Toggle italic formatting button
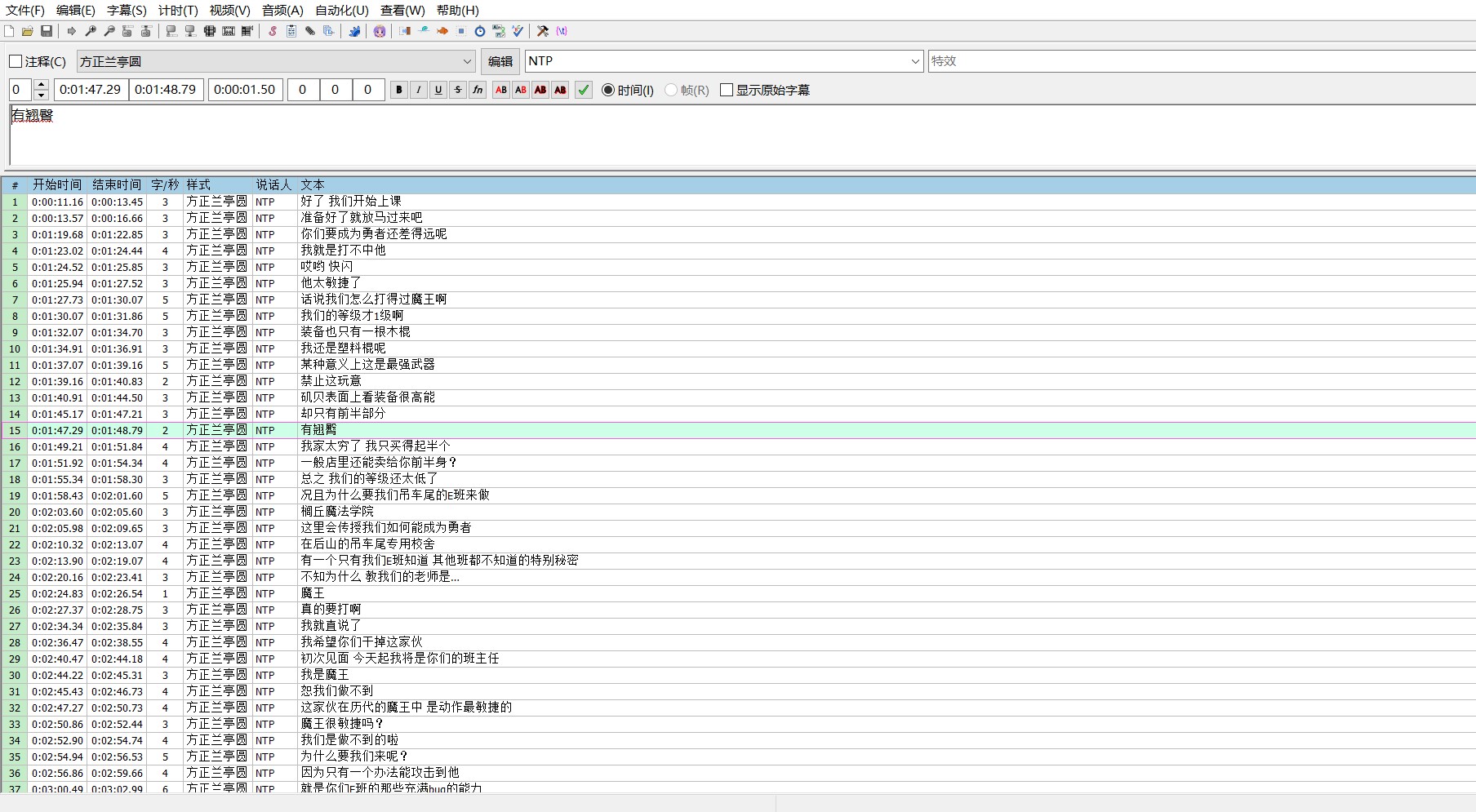Viewport: 1476px width, 812px height. pos(419,90)
